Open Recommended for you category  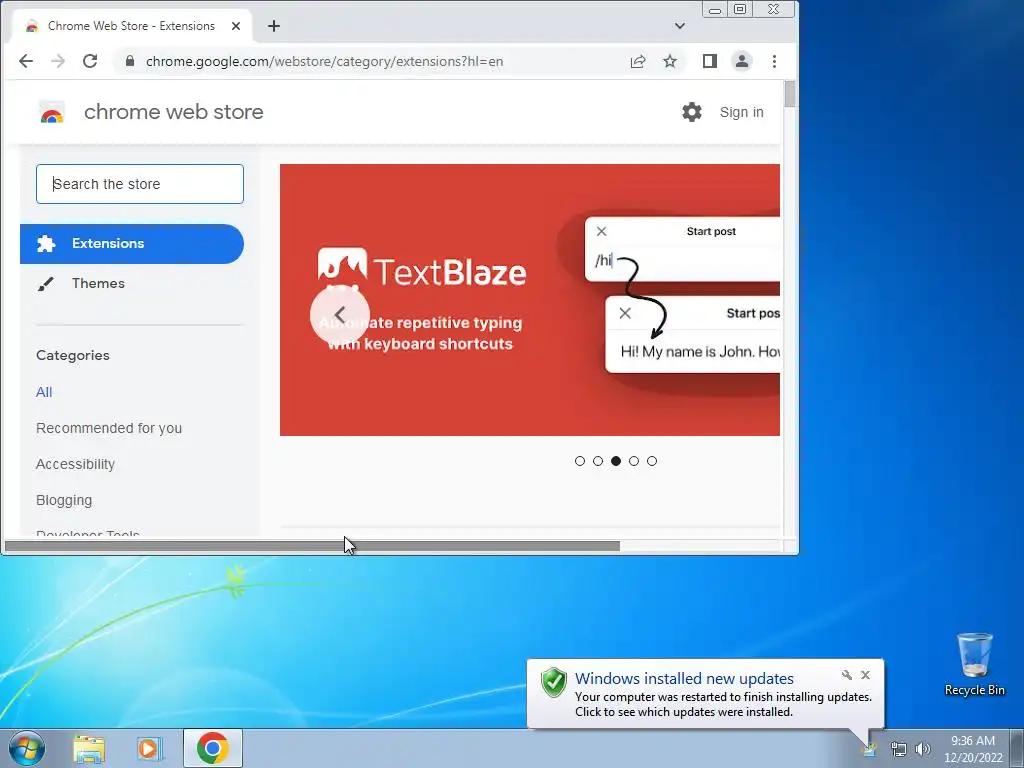click(109, 428)
